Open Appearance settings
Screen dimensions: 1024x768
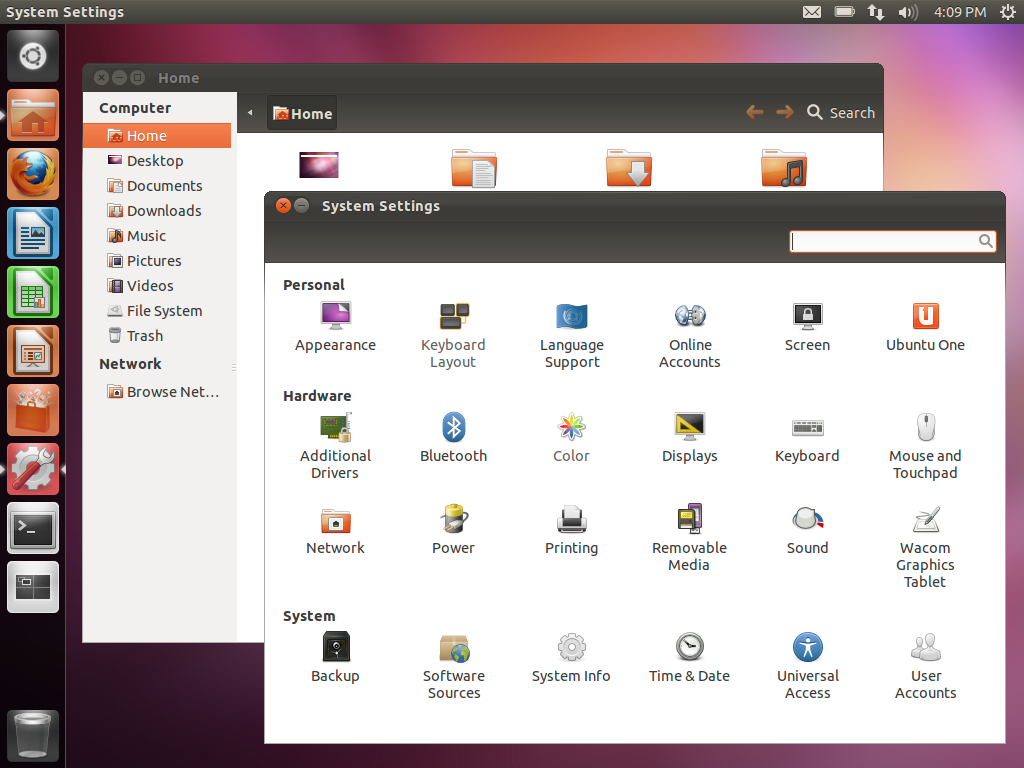[x=335, y=327]
